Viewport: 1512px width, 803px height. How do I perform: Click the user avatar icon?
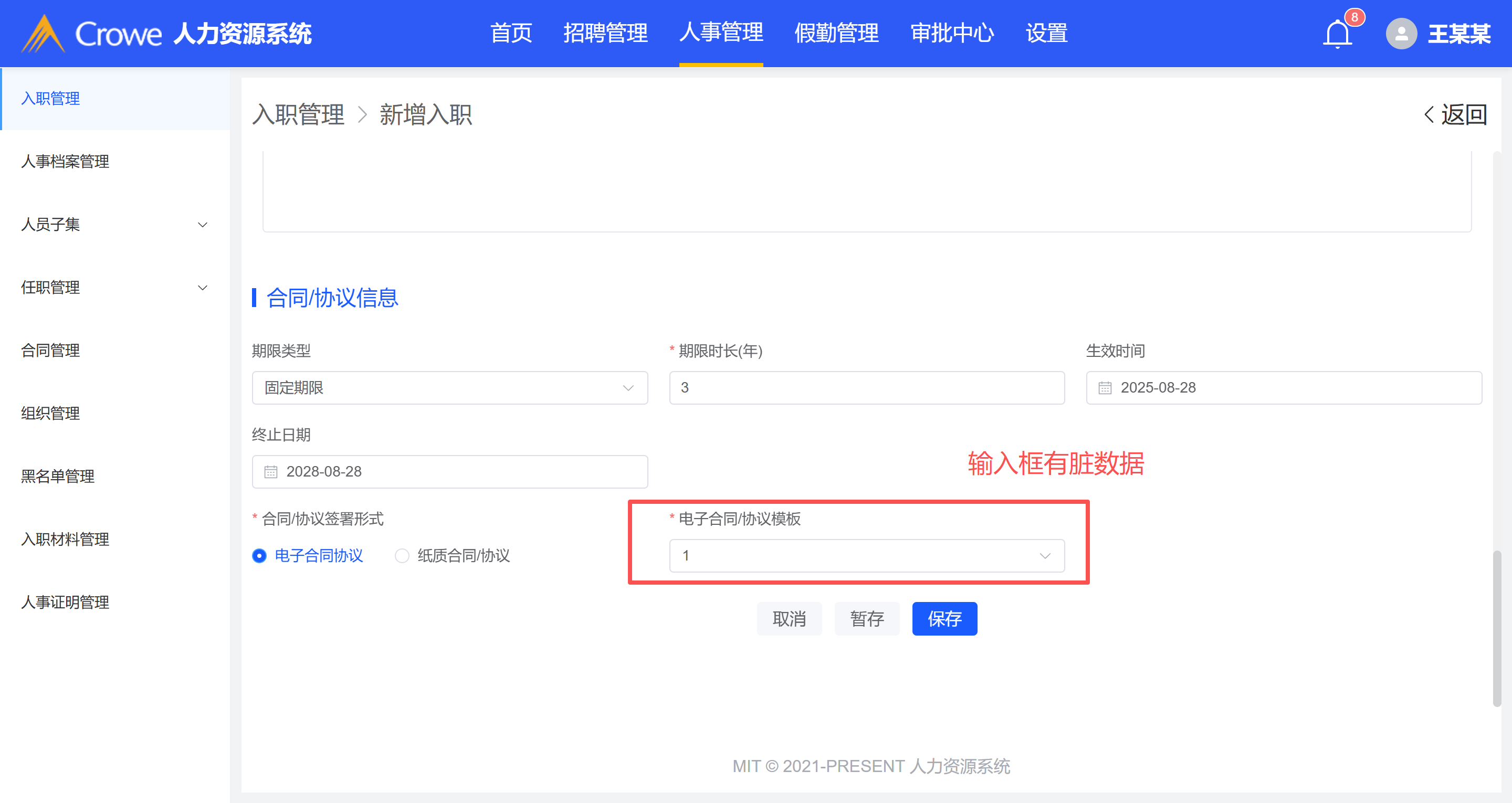tap(1401, 34)
